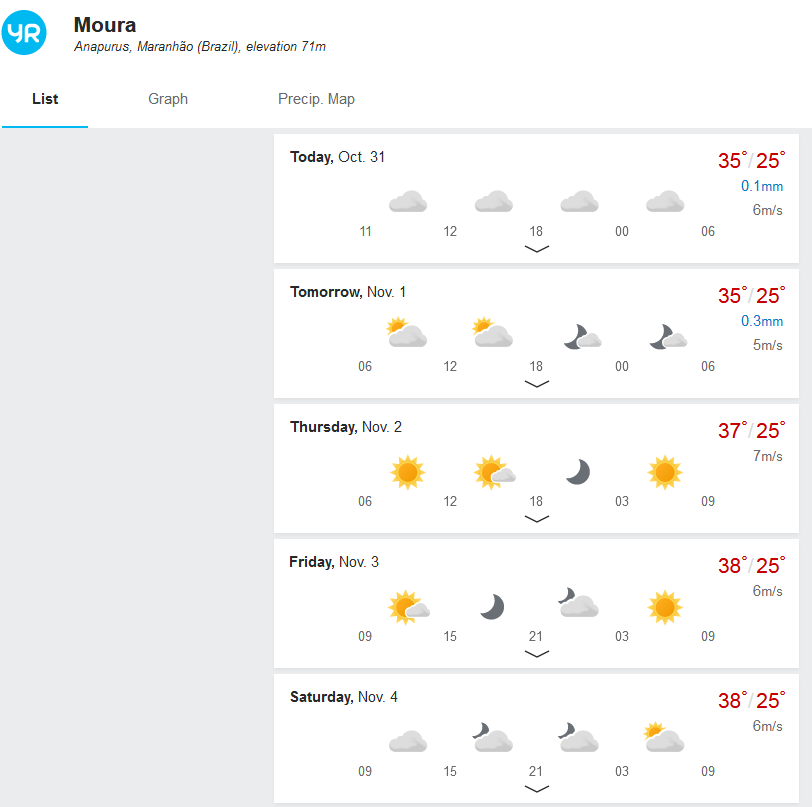This screenshot has height=807, width=812.
Task: Expand Thursday Nov. 2 forecast chevron
Action: click(537, 519)
